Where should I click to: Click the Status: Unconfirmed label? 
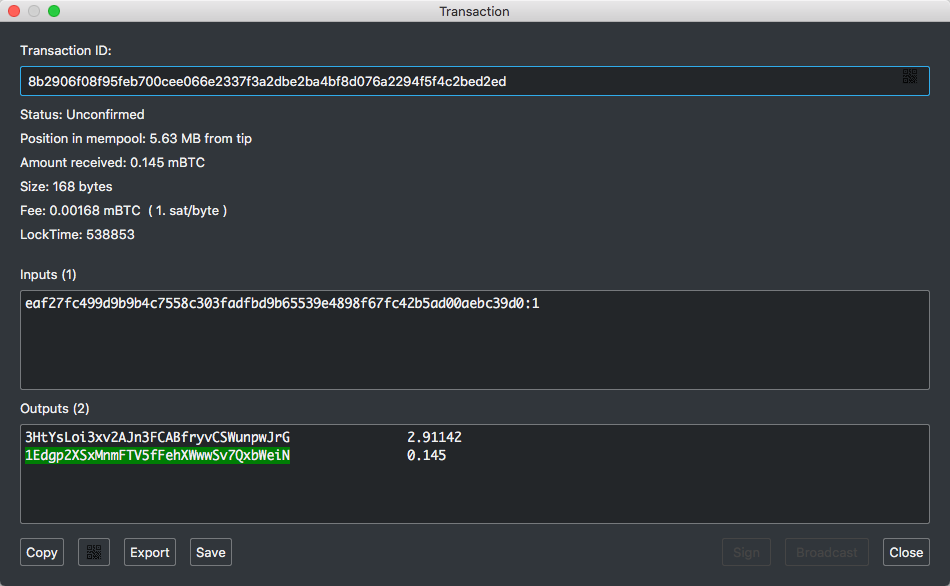pyautogui.click(x=82, y=115)
